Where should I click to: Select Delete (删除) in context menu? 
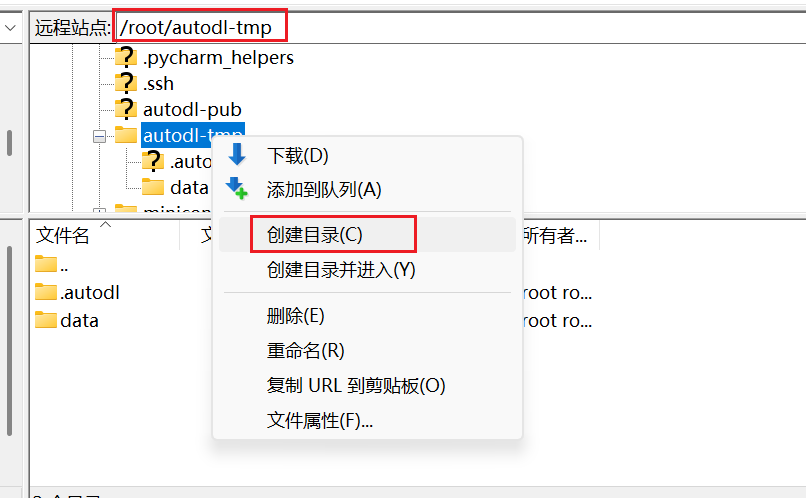[x=367, y=316]
